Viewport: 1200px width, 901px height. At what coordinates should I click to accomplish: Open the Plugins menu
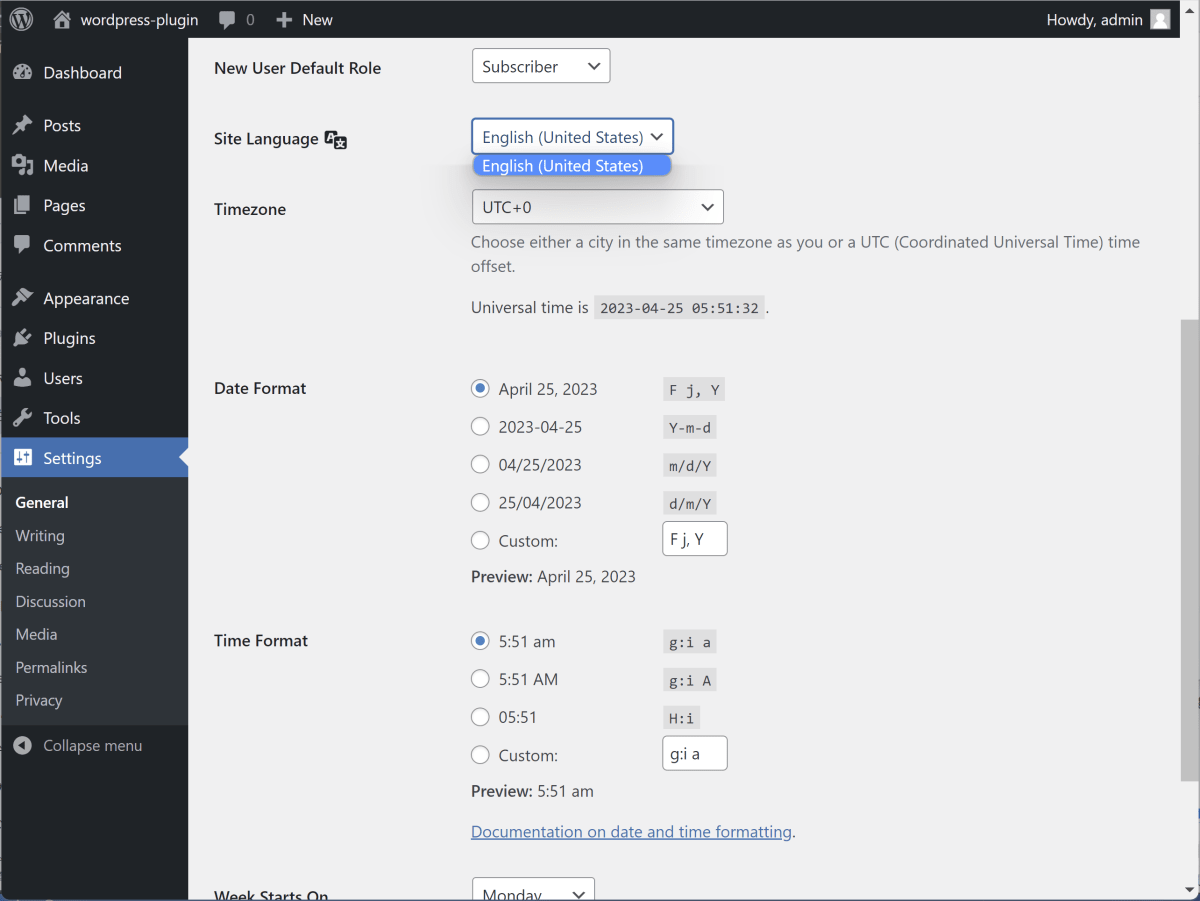94,338
